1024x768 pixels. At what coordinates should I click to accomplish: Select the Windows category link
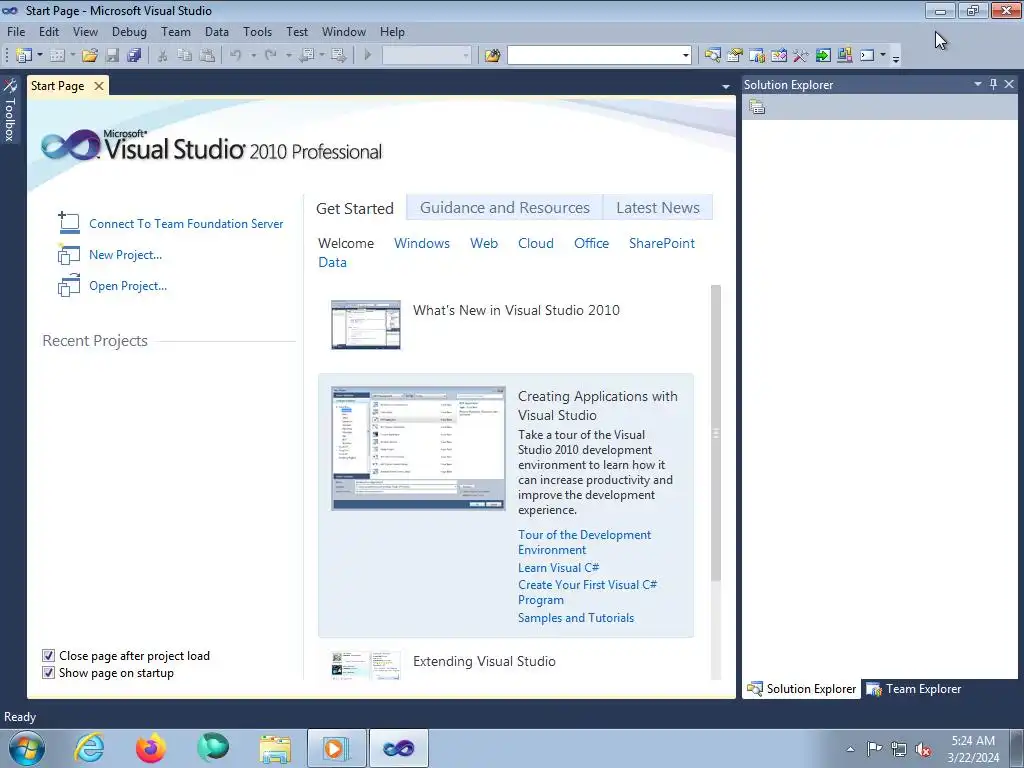422,243
